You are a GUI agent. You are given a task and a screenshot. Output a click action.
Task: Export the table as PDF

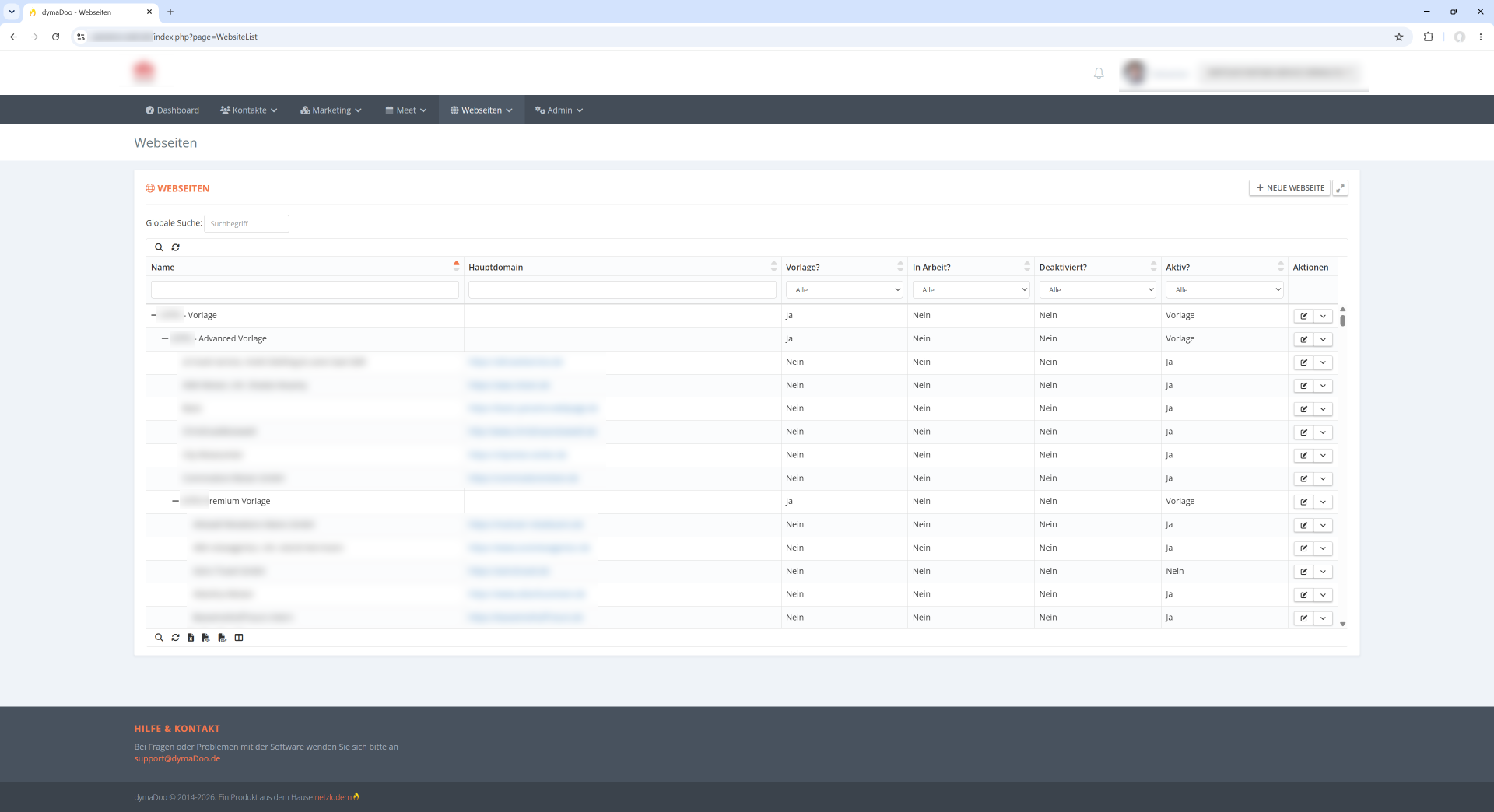coord(206,638)
